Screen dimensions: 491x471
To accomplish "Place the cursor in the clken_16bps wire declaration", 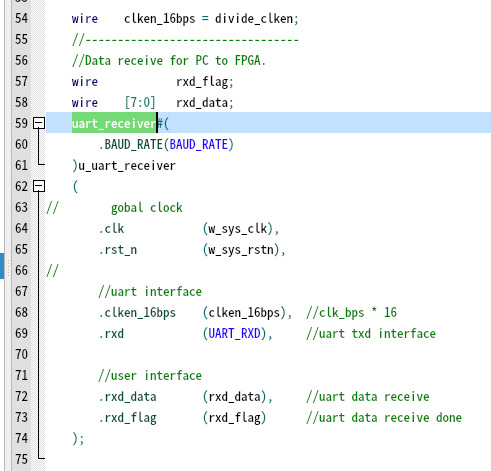I will 160,18.
